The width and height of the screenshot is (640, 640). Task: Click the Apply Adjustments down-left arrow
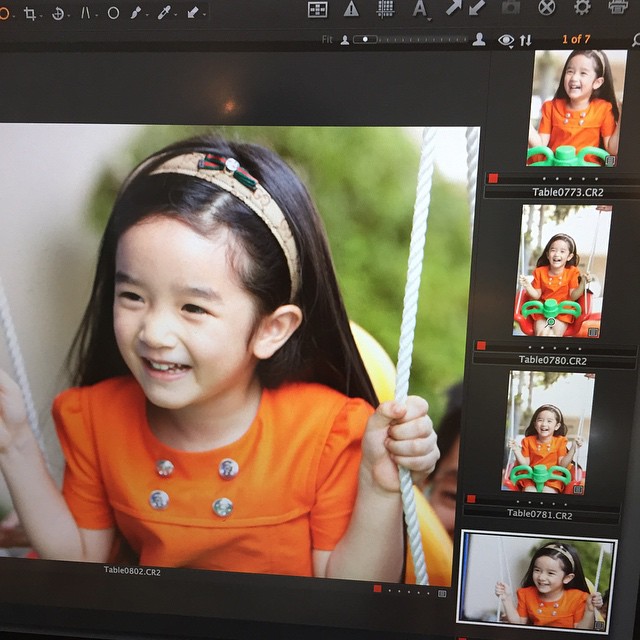pos(476,8)
